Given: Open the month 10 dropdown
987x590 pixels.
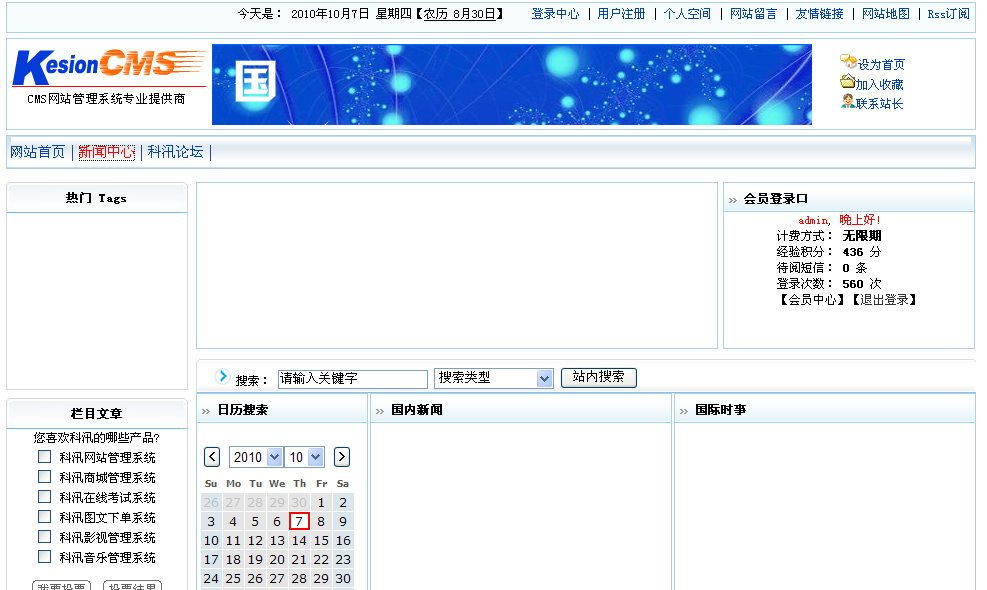Looking at the screenshot, I should pyautogui.click(x=305, y=456).
